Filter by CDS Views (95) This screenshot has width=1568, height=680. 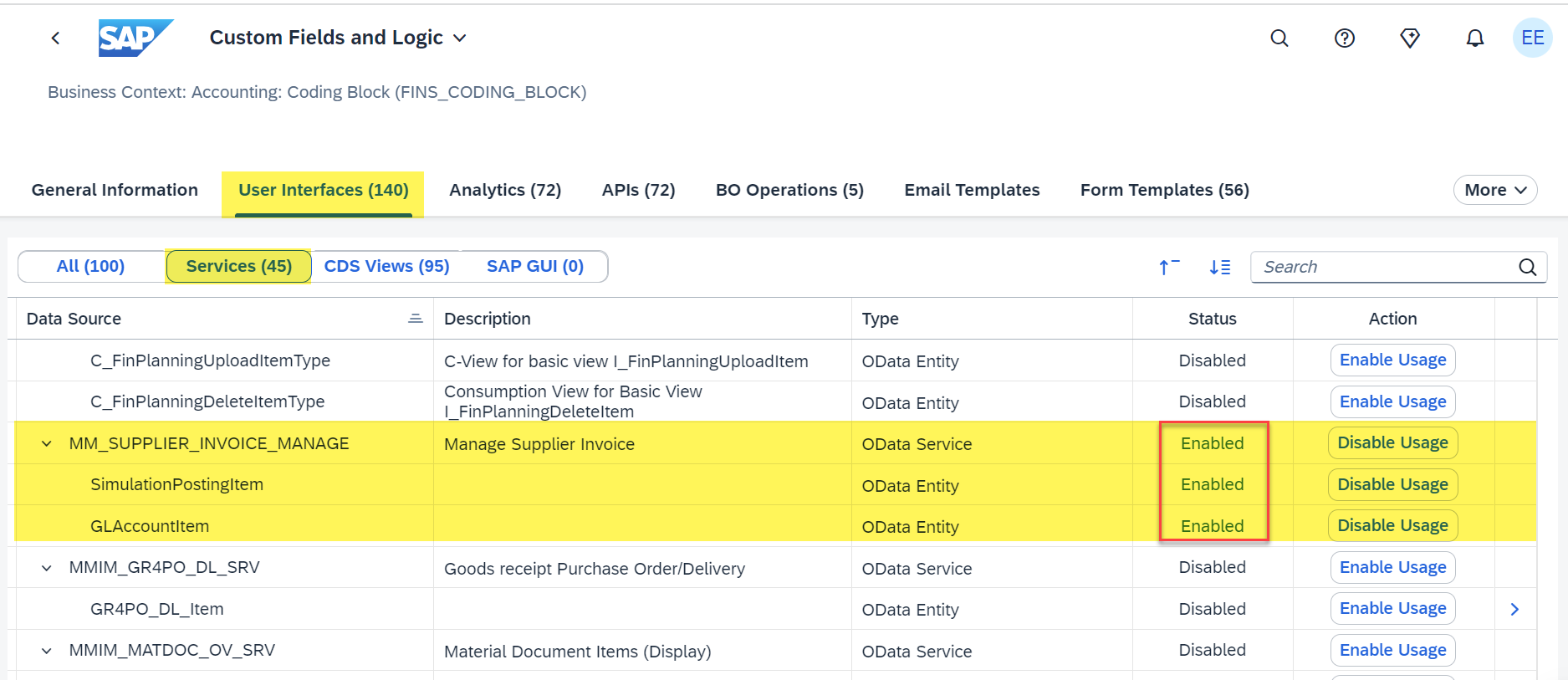(x=386, y=266)
